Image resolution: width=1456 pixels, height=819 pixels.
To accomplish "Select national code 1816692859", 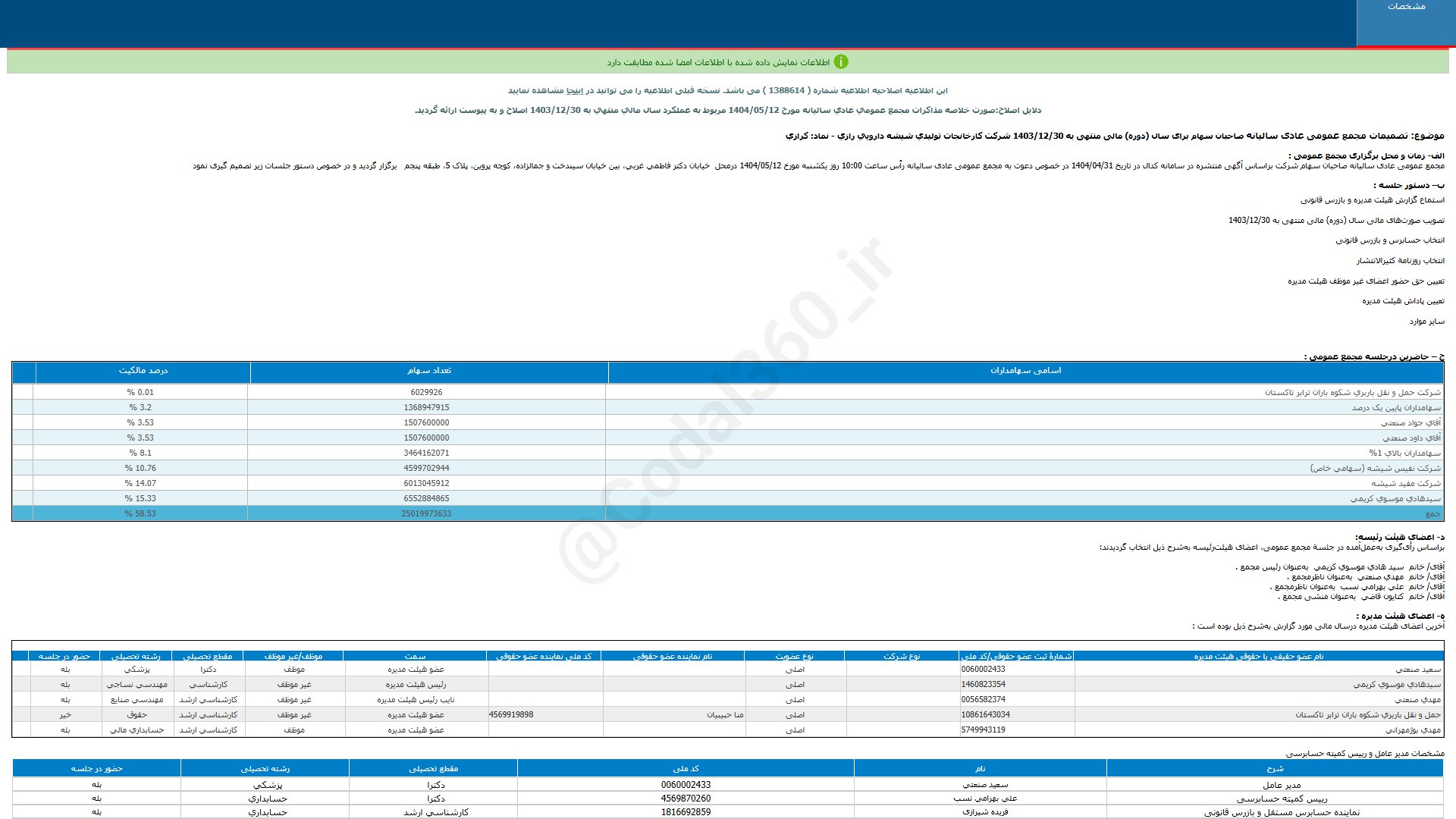I will click(x=686, y=812).
